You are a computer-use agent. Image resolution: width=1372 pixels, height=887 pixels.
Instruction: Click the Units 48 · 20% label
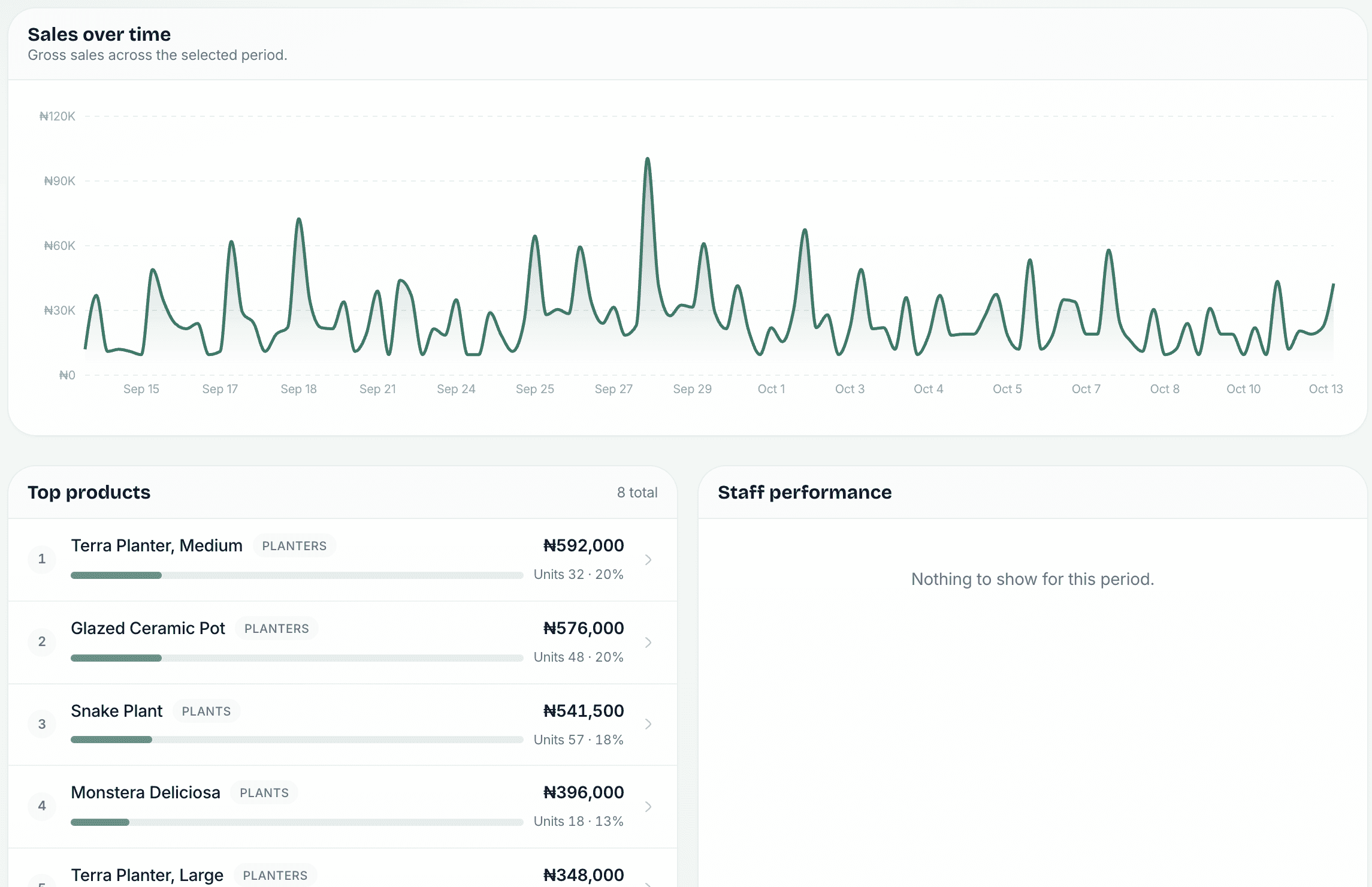tap(579, 657)
